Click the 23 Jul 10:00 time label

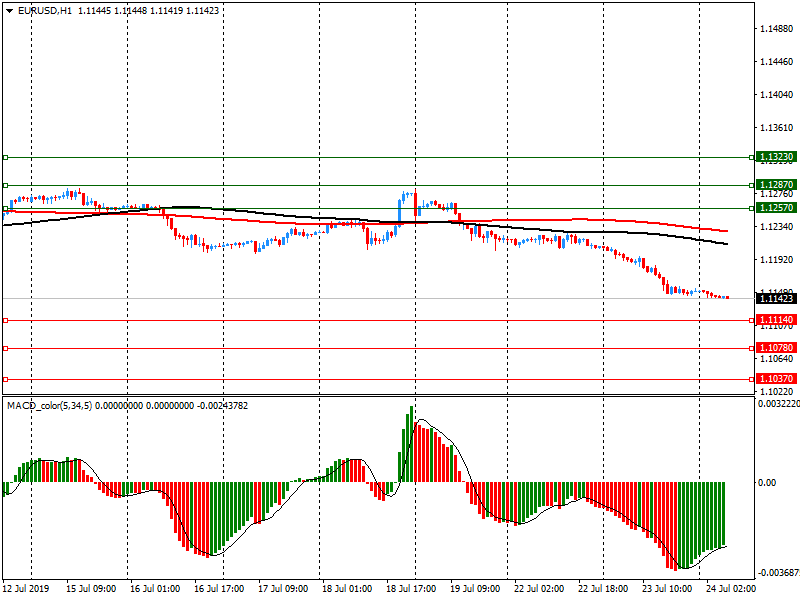[667, 588]
